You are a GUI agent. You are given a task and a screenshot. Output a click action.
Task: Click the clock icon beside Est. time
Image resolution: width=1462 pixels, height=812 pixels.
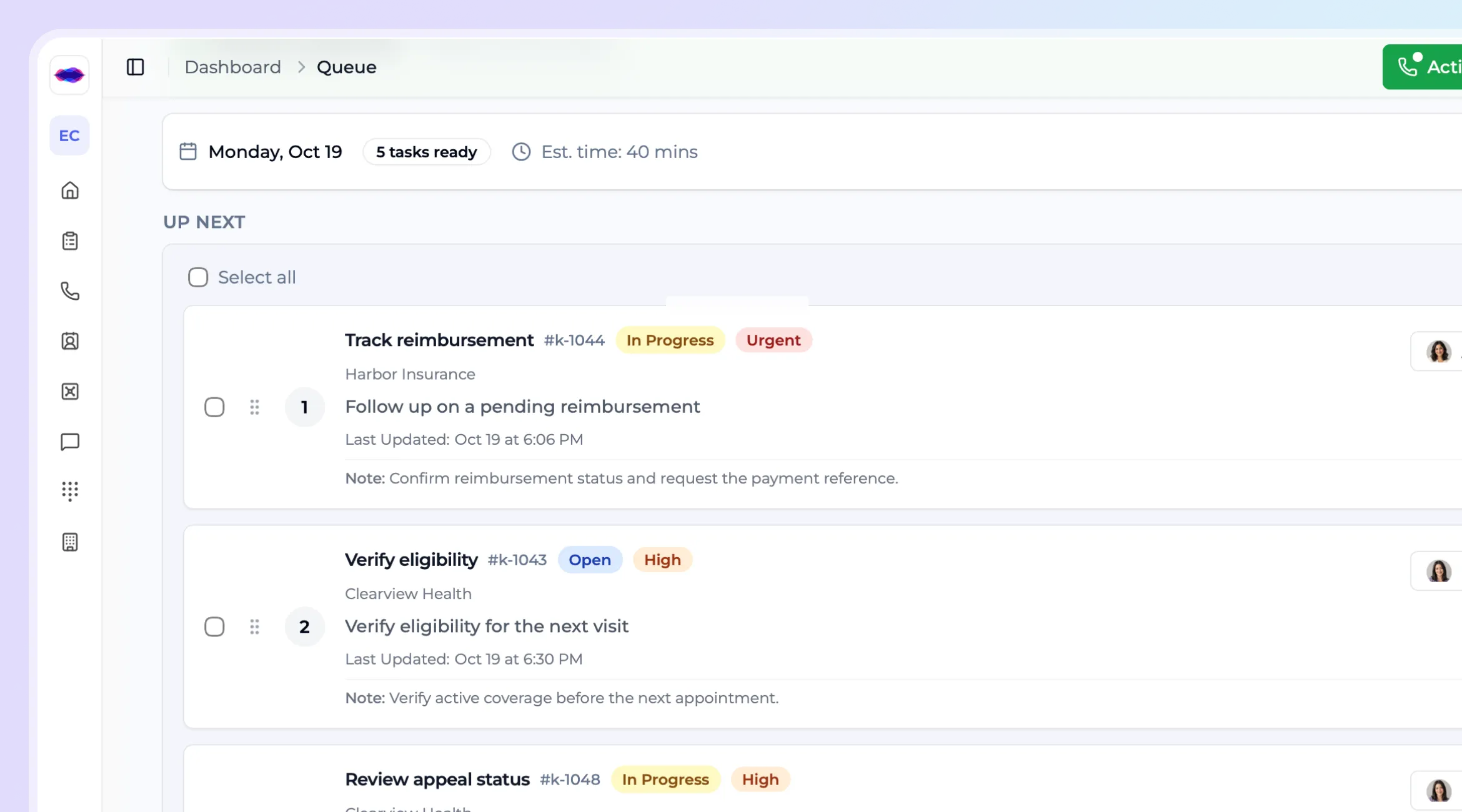521,152
